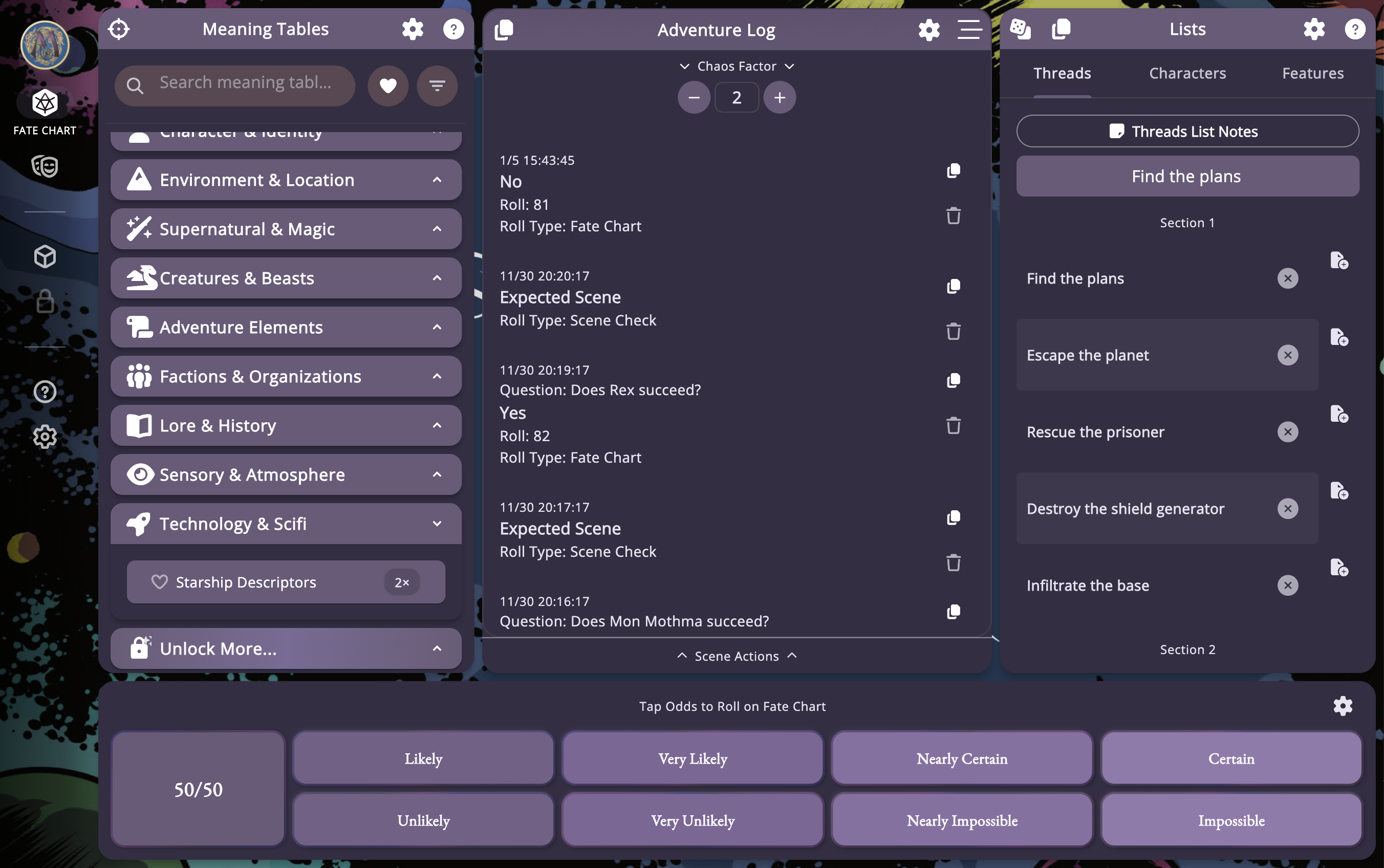The height and width of the screenshot is (868, 1384).
Task: Switch to the Features tab
Action: (x=1313, y=73)
